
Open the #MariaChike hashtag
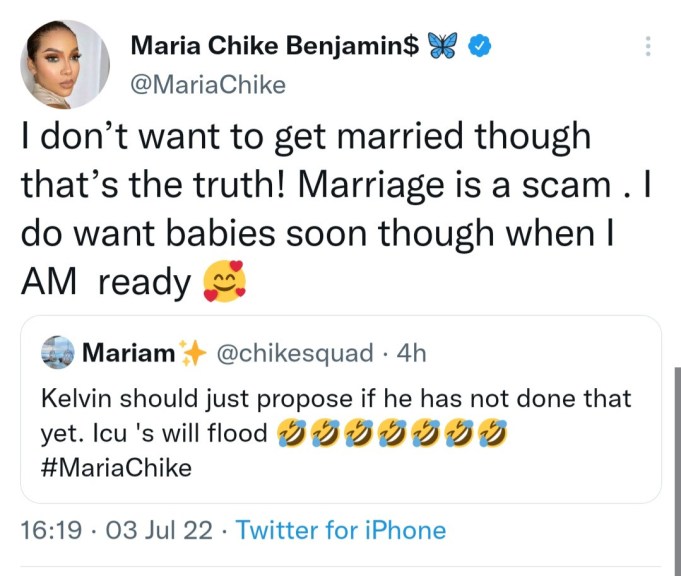(116, 468)
